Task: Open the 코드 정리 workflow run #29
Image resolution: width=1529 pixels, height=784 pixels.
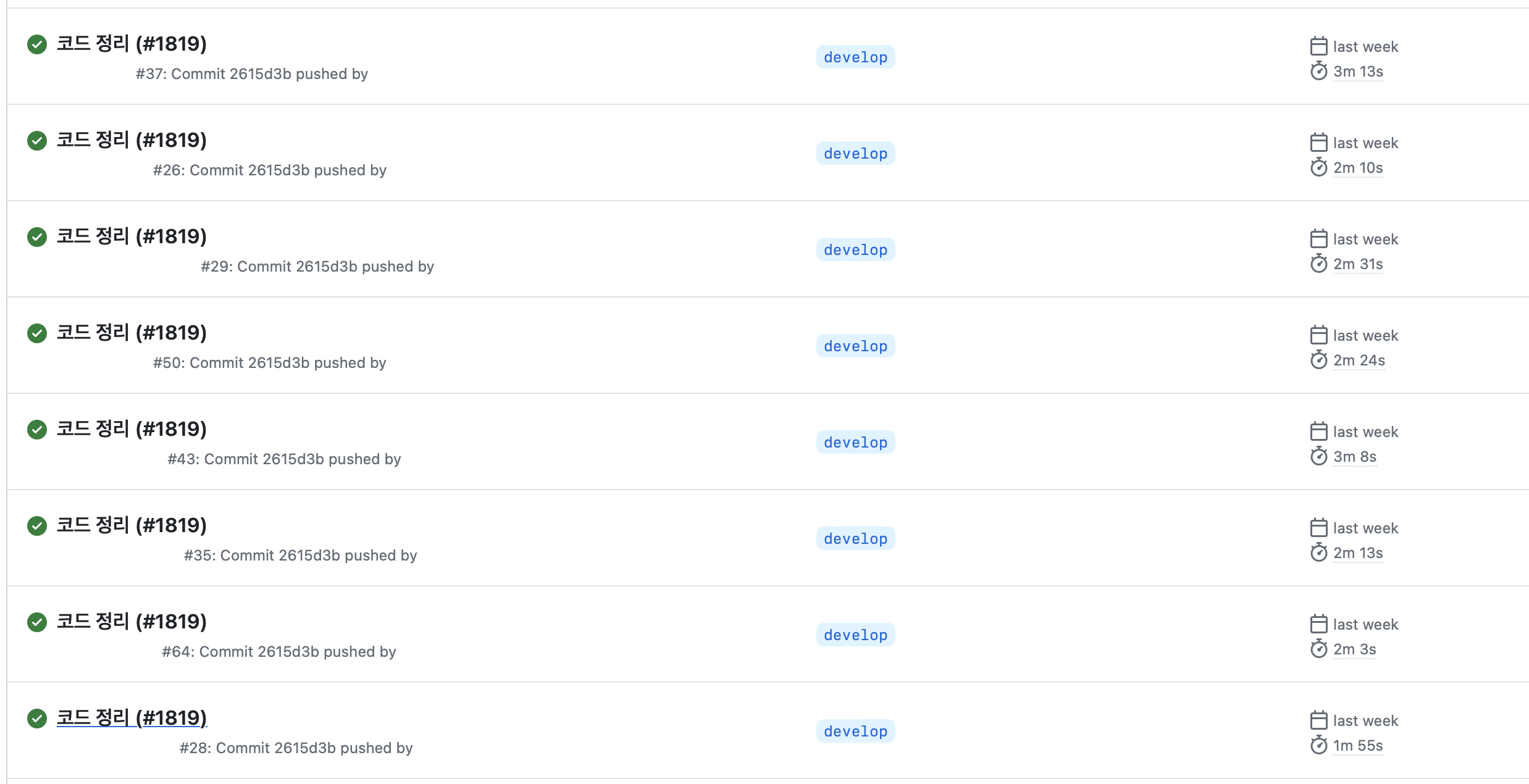Action: click(132, 236)
